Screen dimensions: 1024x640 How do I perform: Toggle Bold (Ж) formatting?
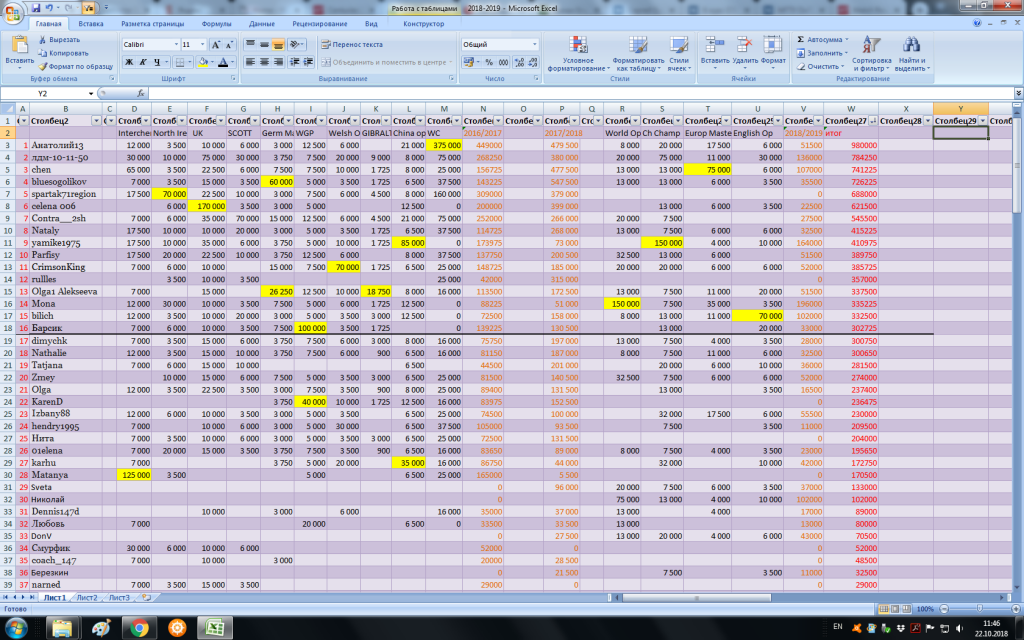click(129, 62)
